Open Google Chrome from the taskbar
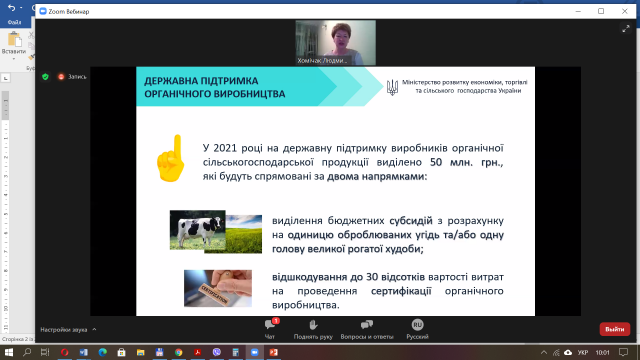640x360 pixels. (x=178, y=352)
